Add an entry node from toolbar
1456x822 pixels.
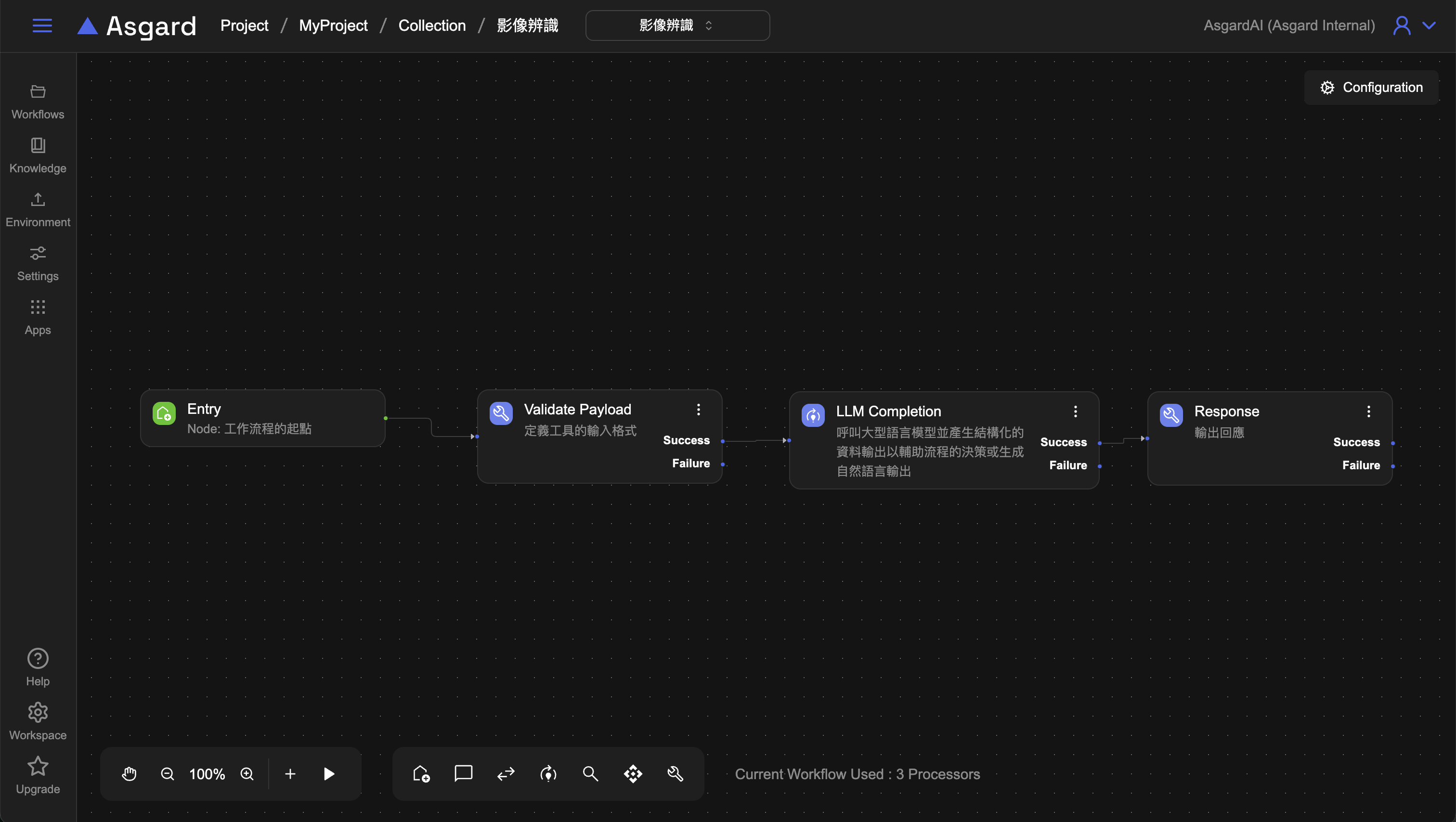(x=421, y=773)
